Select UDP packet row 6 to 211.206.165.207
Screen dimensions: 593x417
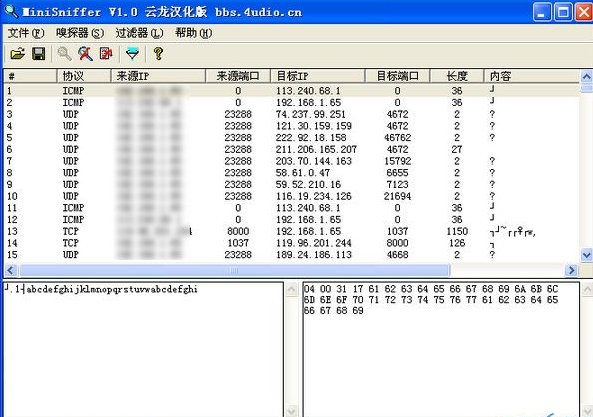click(x=291, y=149)
